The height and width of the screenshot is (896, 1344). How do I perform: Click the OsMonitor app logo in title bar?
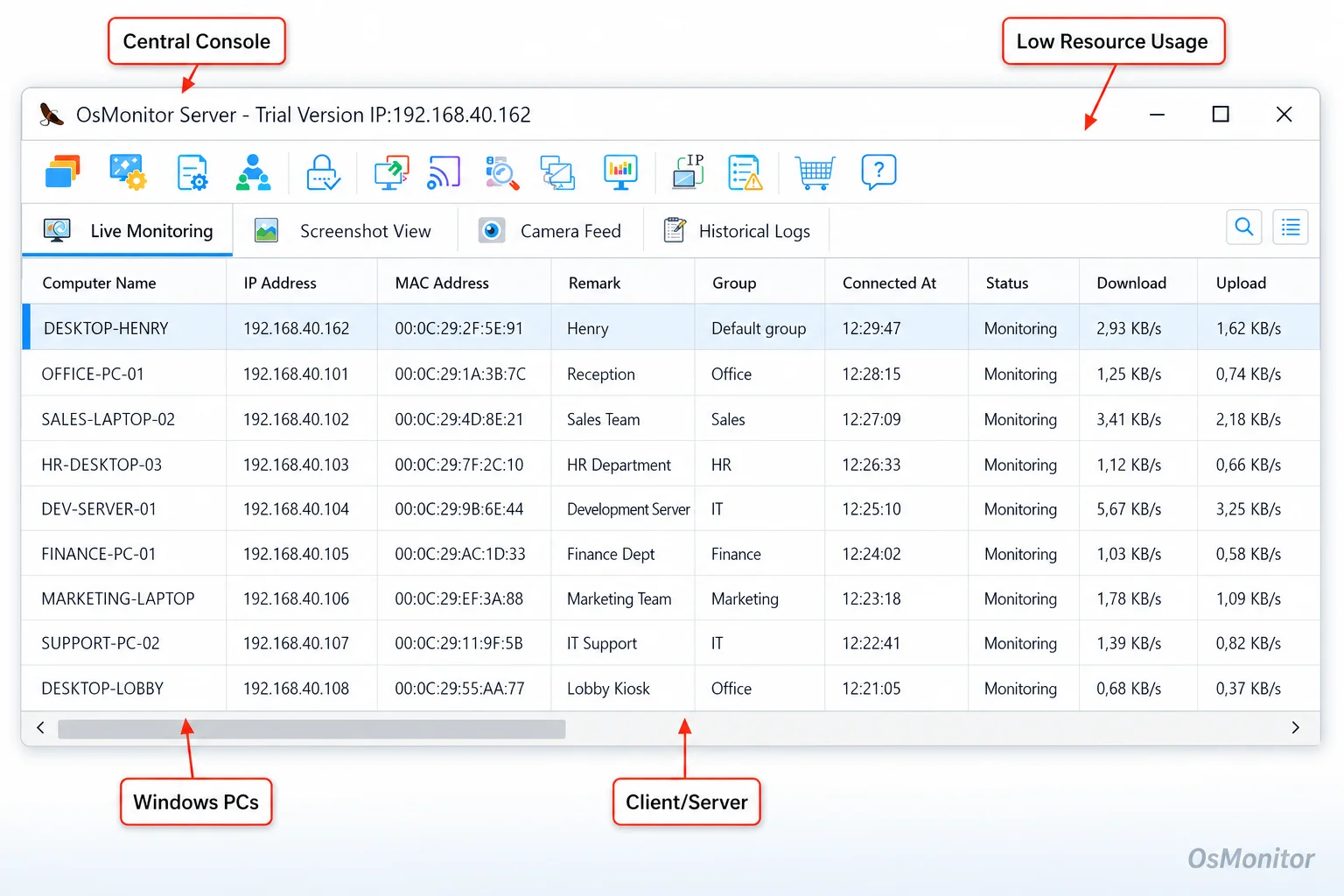[x=52, y=115]
